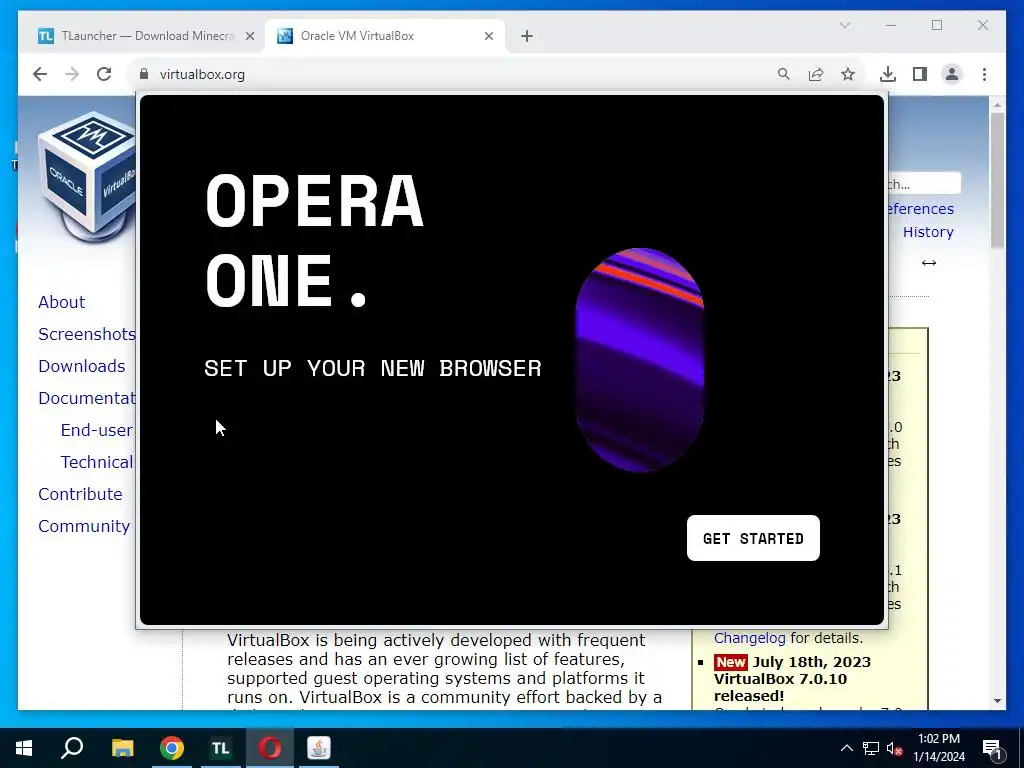Viewport: 1024px width, 768px height.
Task: Open the About link in VirtualBox sidebar
Action: pos(61,302)
